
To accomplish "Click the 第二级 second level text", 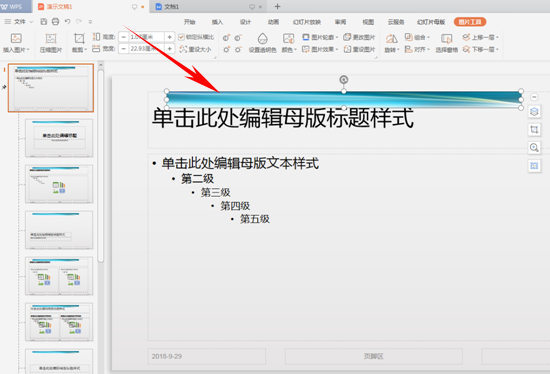I will coord(197,179).
